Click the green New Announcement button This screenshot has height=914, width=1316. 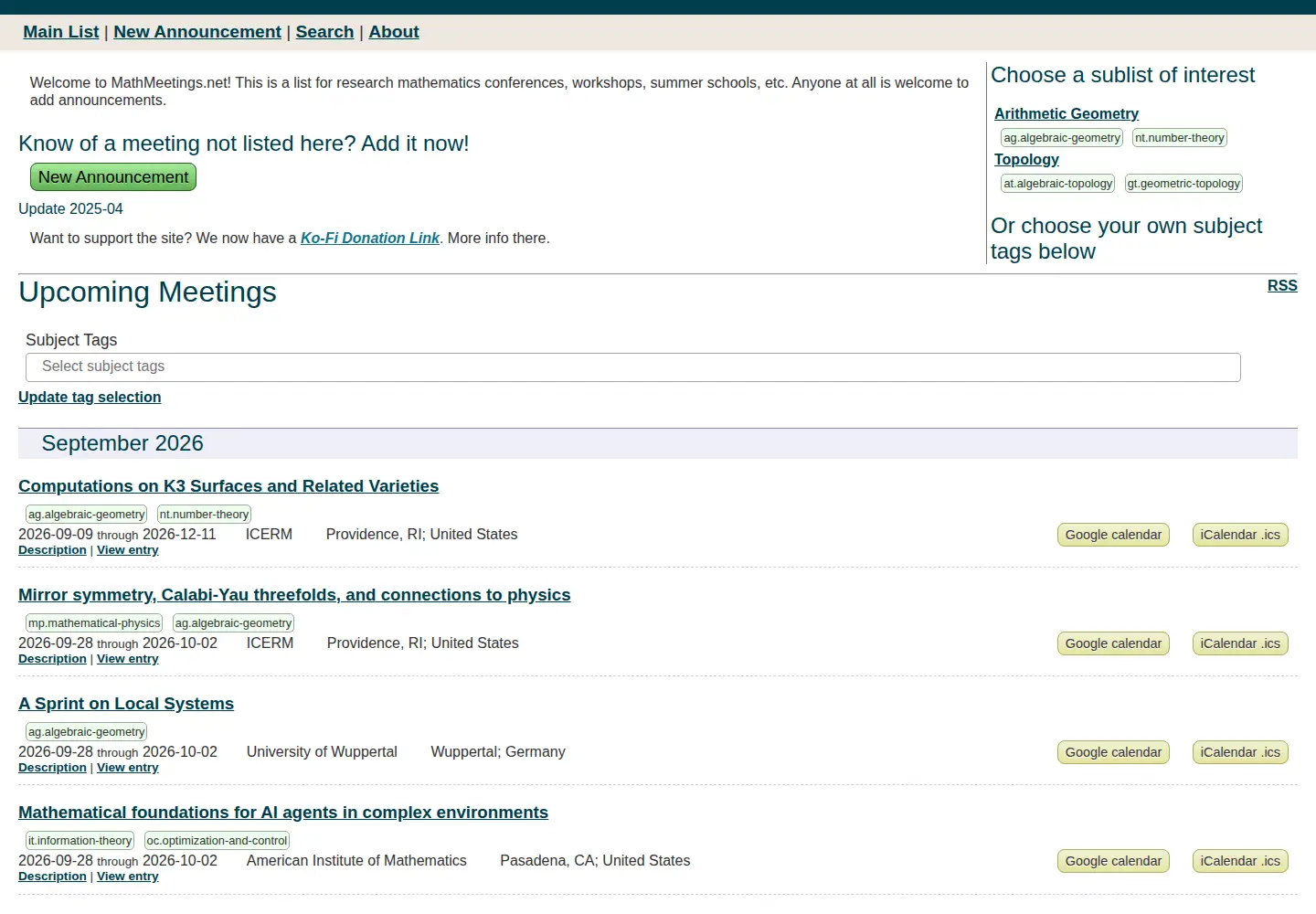click(113, 177)
